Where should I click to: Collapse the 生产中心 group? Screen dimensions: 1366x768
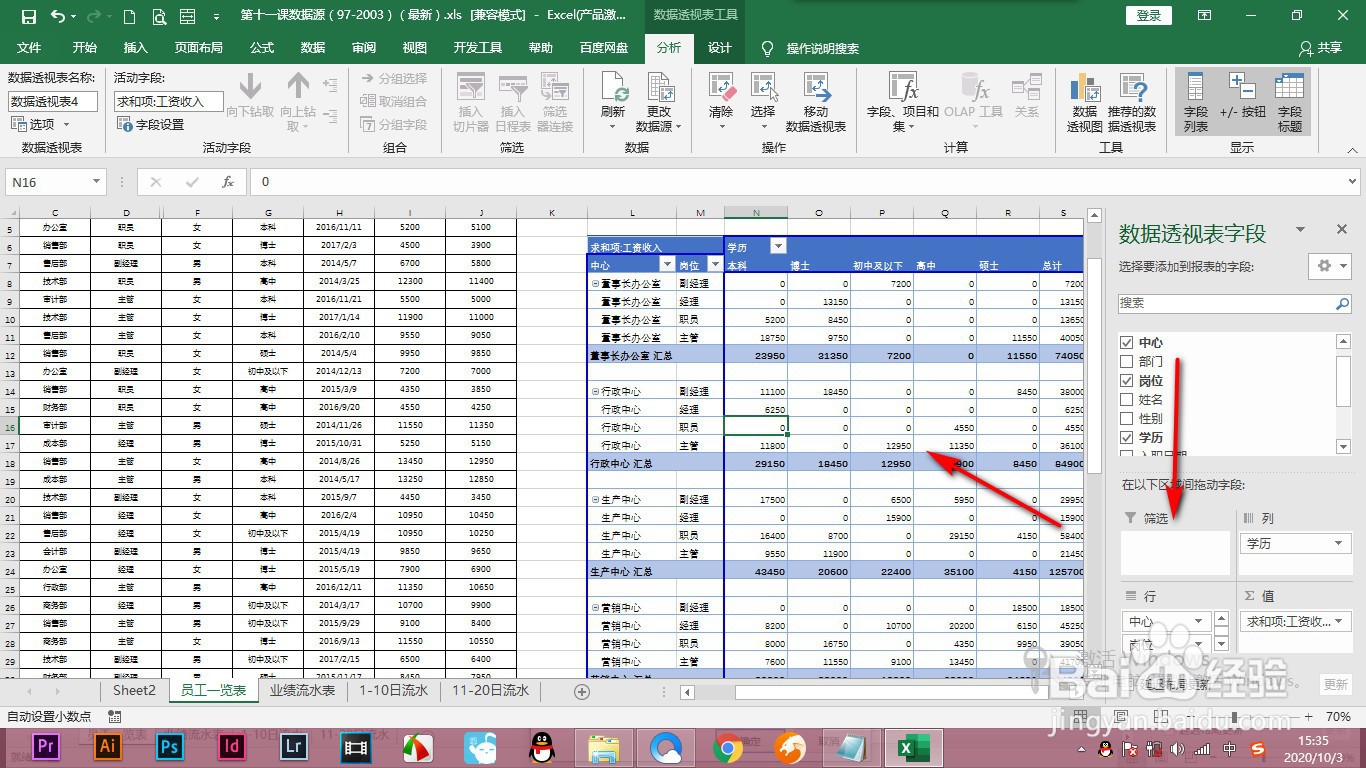click(x=595, y=499)
